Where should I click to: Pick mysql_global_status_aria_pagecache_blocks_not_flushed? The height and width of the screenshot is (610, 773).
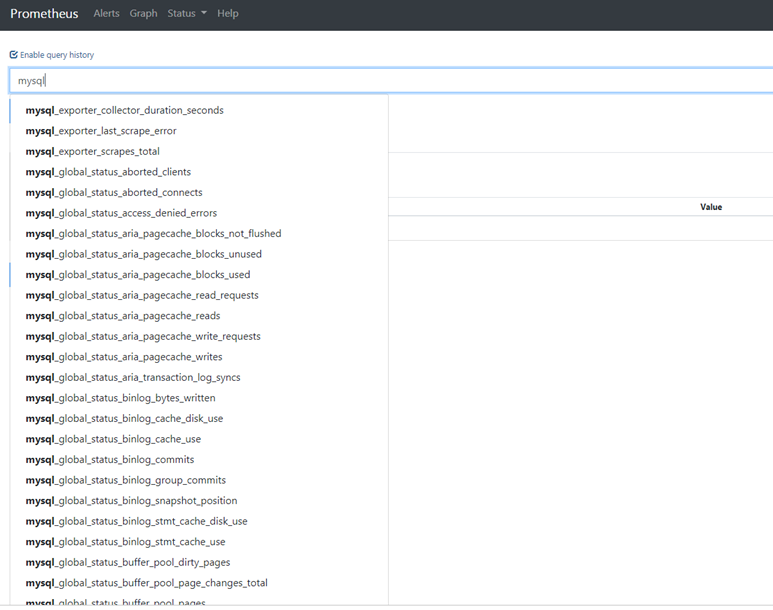click(199, 234)
